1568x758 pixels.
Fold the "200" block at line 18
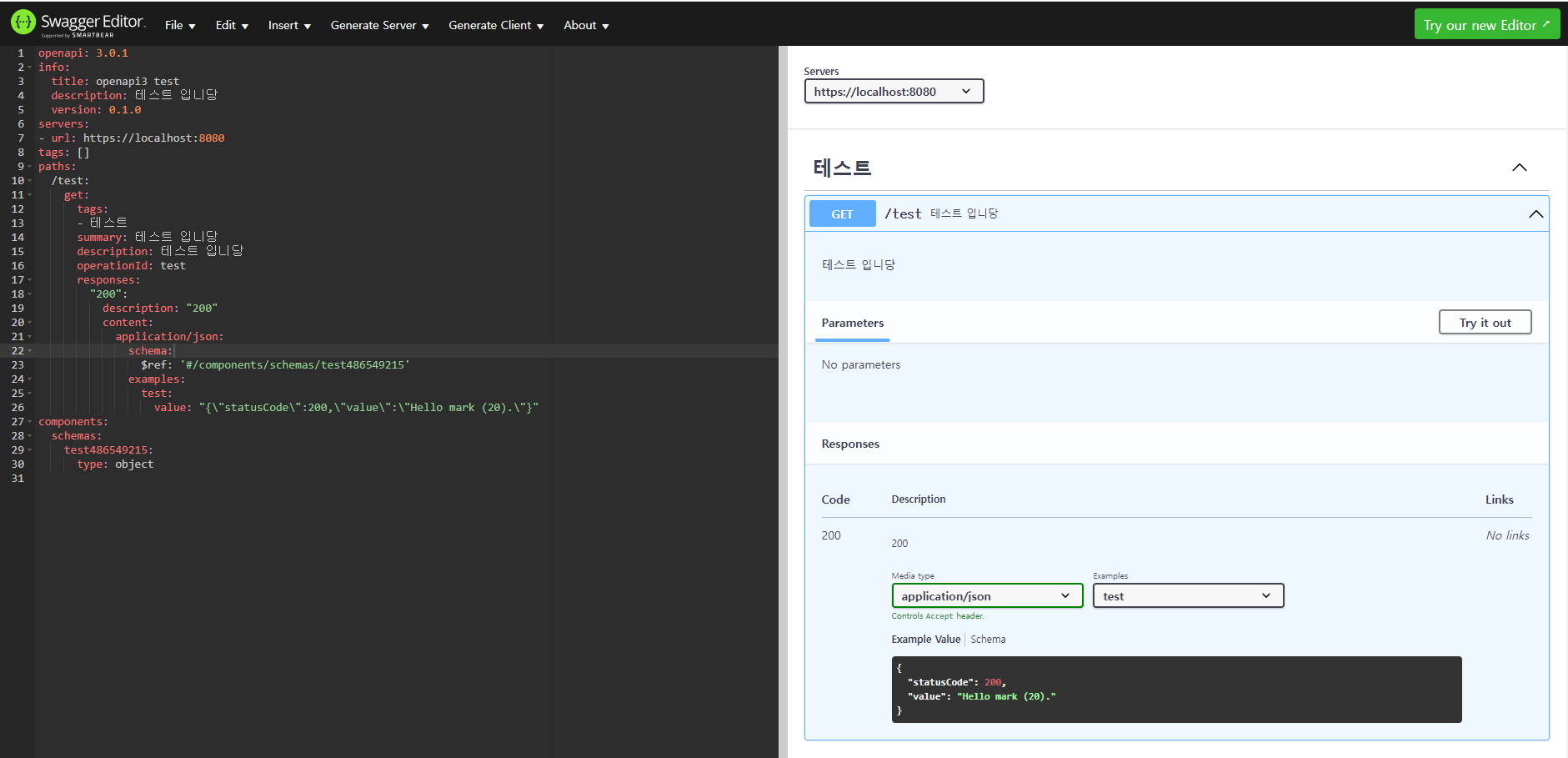[x=30, y=294]
